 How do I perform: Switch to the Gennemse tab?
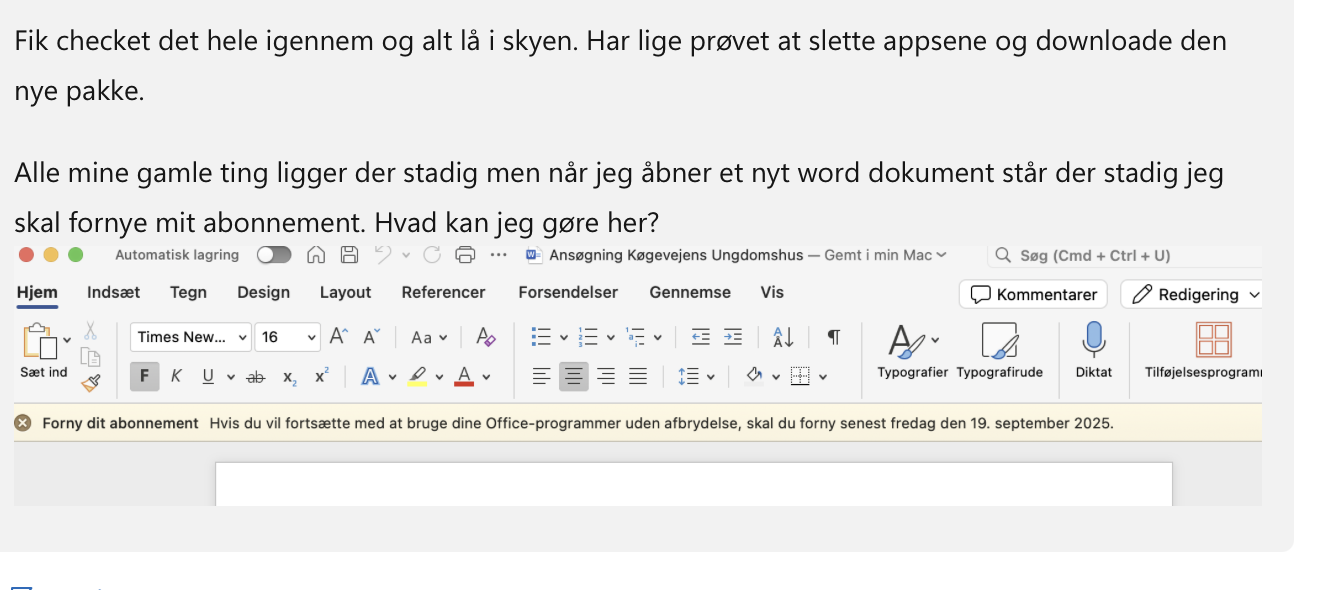point(690,293)
